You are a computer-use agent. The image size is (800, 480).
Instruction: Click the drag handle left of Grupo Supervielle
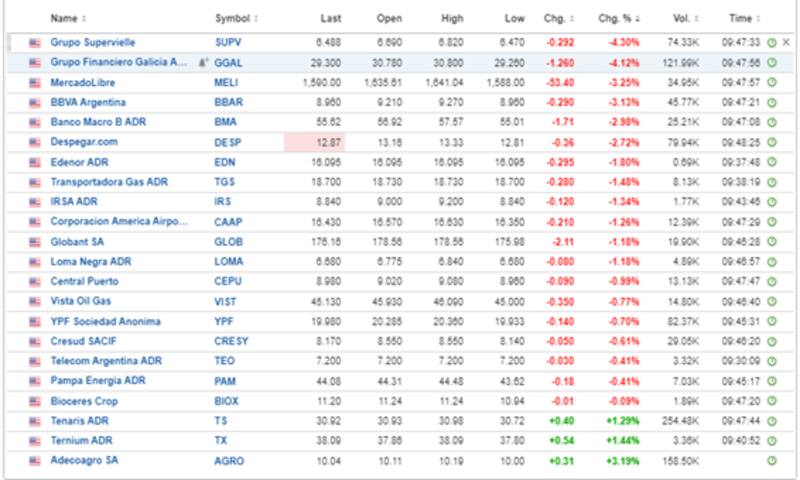(11, 42)
